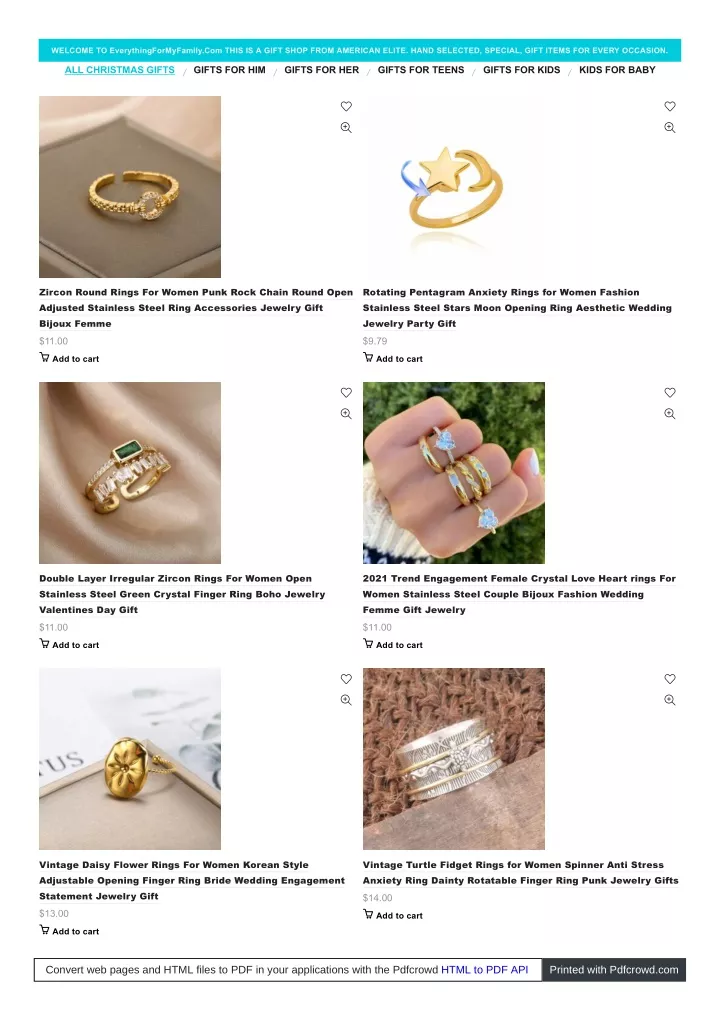Add Rotating Pentagram Anxiety Ring to wishlist
The height and width of the screenshot is (1017, 720).
670,106
